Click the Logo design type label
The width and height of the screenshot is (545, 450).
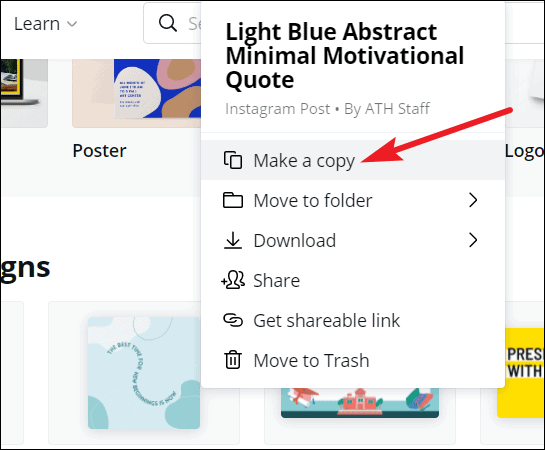[524, 152]
